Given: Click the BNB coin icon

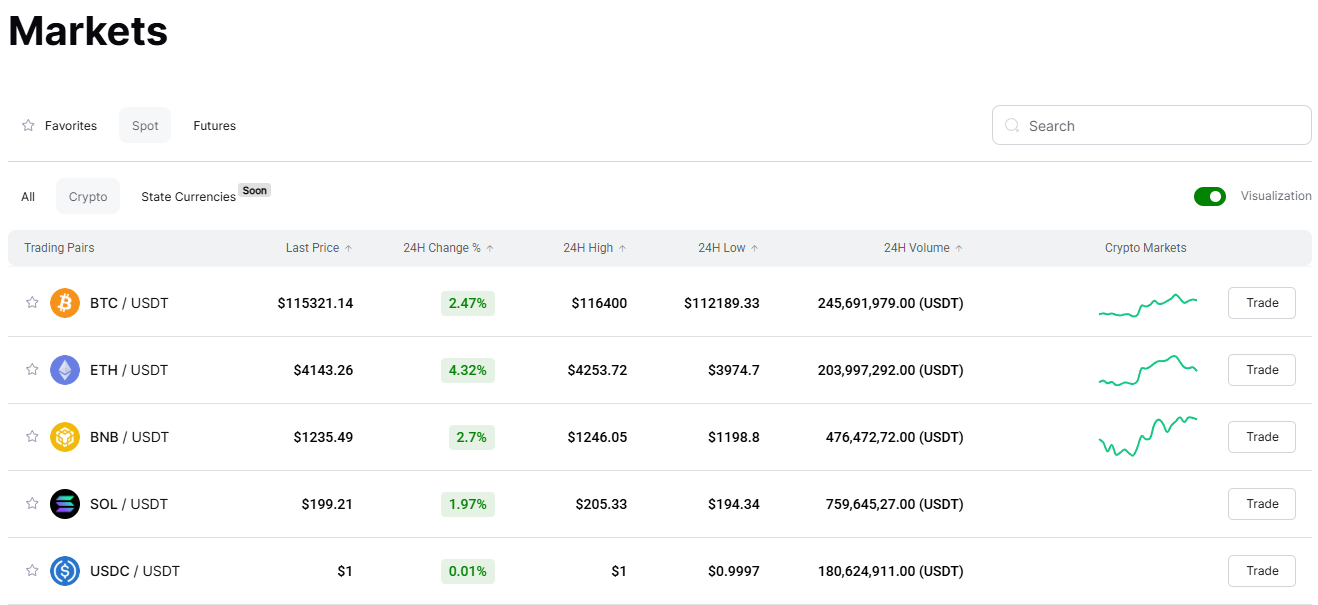Looking at the screenshot, I should [65, 437].
